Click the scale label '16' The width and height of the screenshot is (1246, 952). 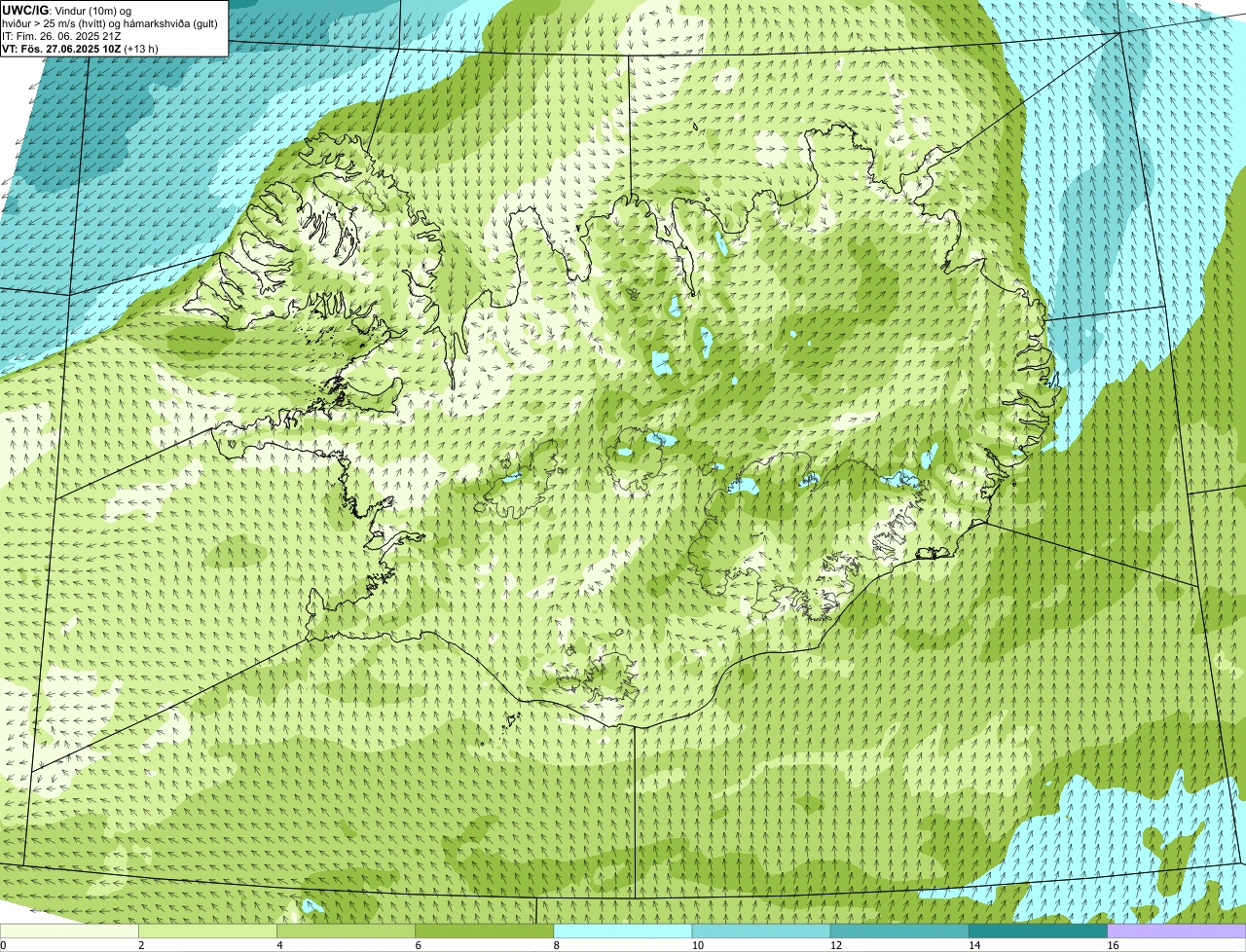1112,945
